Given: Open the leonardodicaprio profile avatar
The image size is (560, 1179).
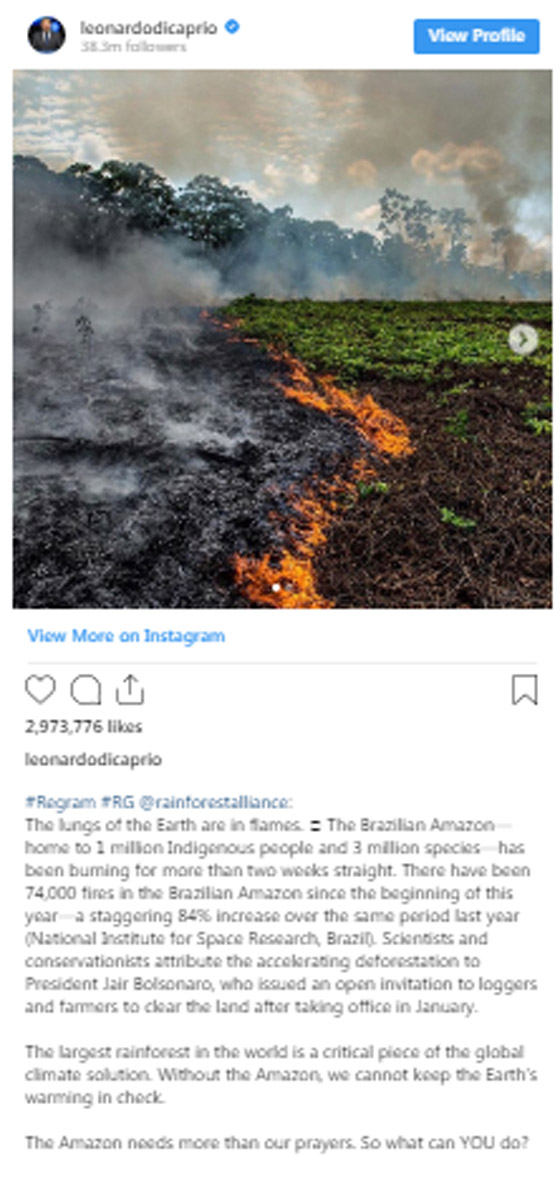Looking at the screenshot, I should pos(47,35).
